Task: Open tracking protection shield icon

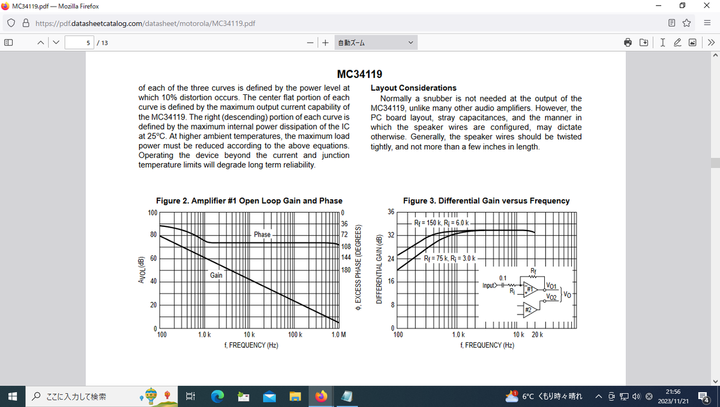Action: [x=11, y=22]
